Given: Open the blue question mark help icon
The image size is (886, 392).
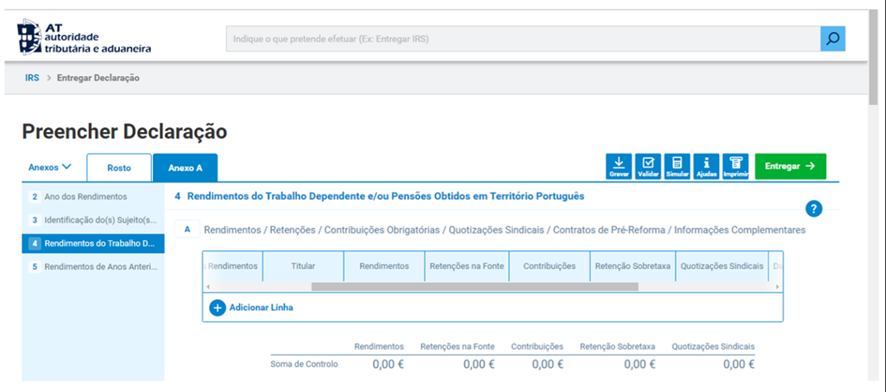Looking at the screenshot, I should pyautogui.click(x=814, y=208).
